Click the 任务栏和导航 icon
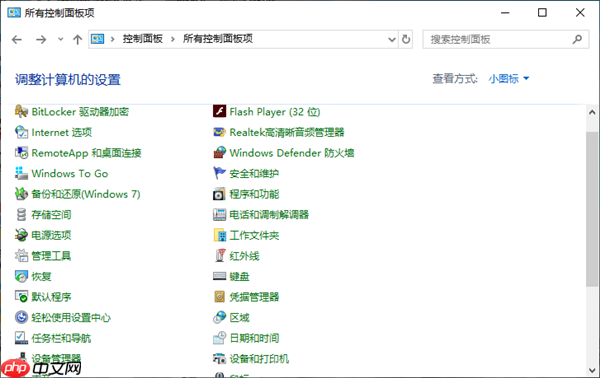600x378 pixels. [21, 338]
